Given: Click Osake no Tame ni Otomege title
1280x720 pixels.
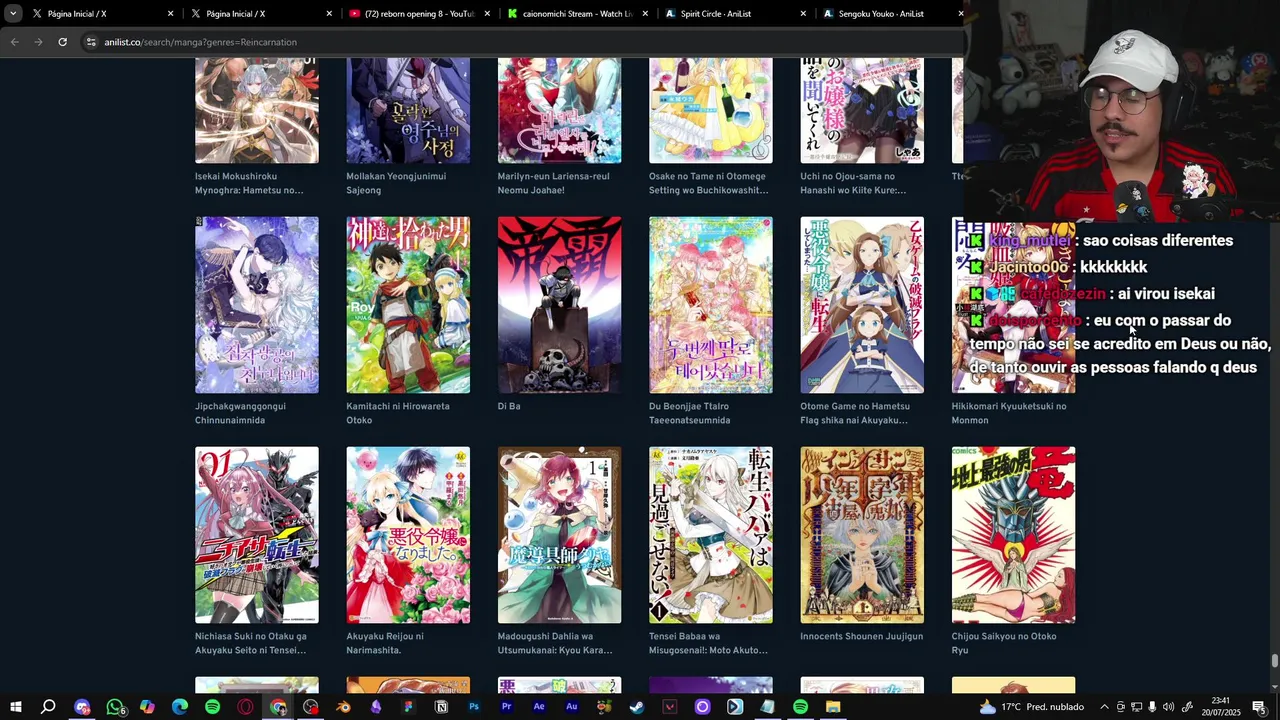Looking at the screenshot, I should (x=709, y=183).
